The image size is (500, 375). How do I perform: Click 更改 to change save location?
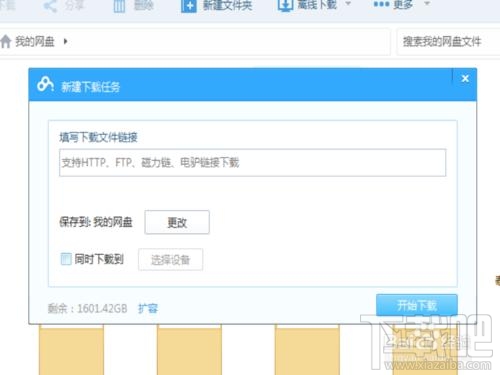coord(177,222)
